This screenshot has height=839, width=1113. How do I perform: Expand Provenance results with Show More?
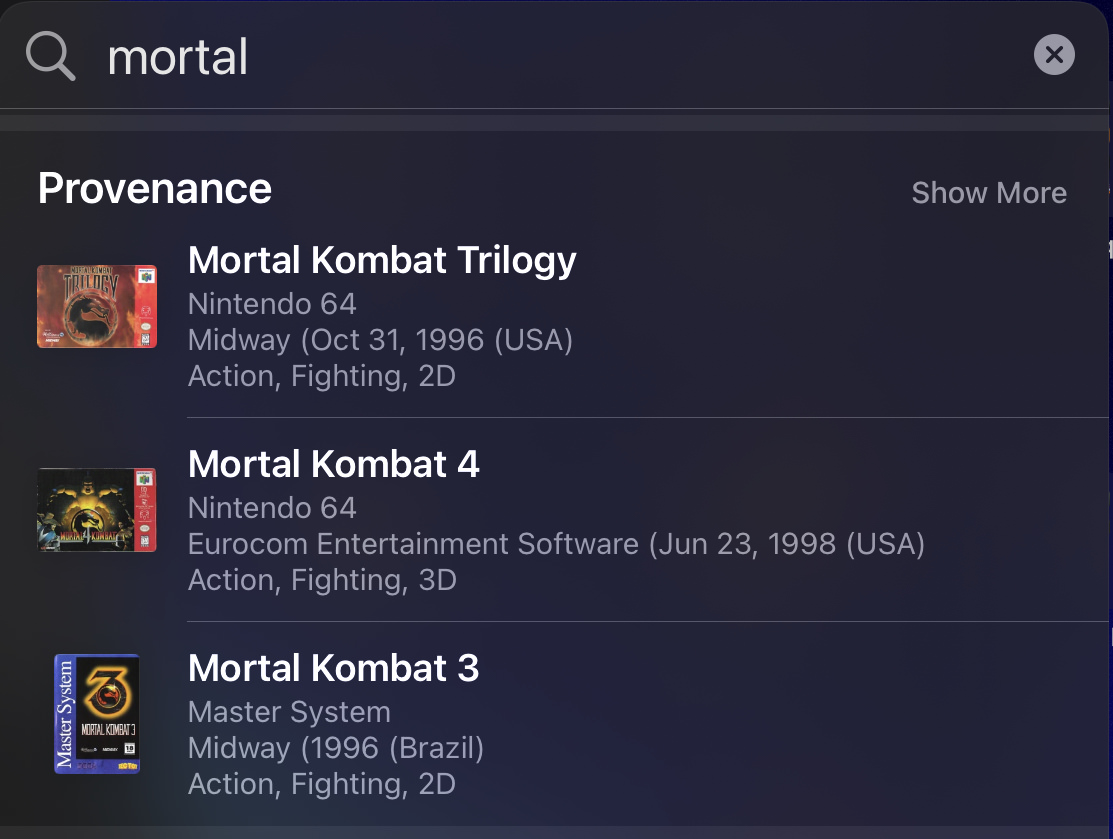(989, 193)
